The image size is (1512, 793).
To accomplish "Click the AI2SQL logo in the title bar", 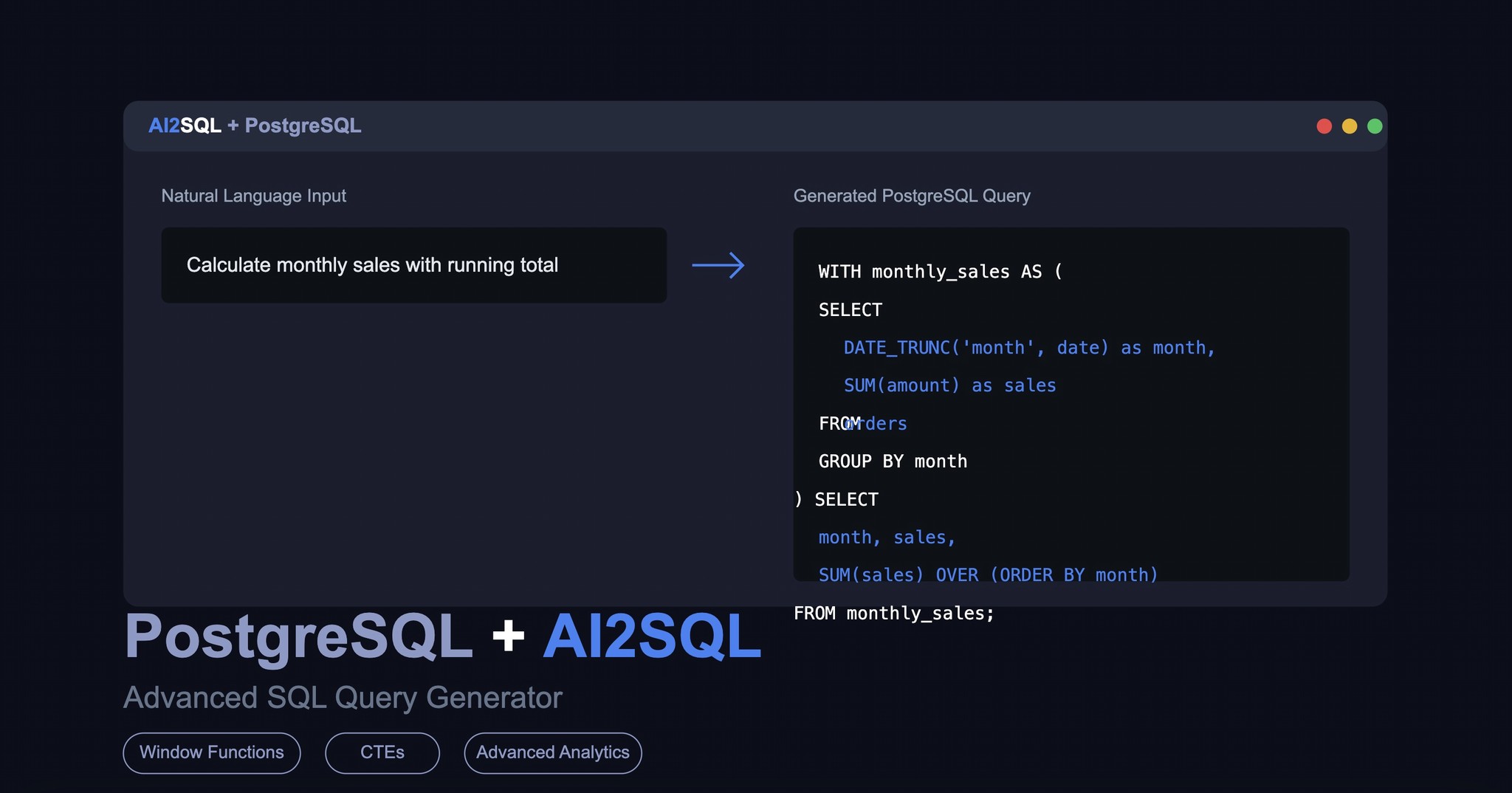I will click(x=186, y=126).
